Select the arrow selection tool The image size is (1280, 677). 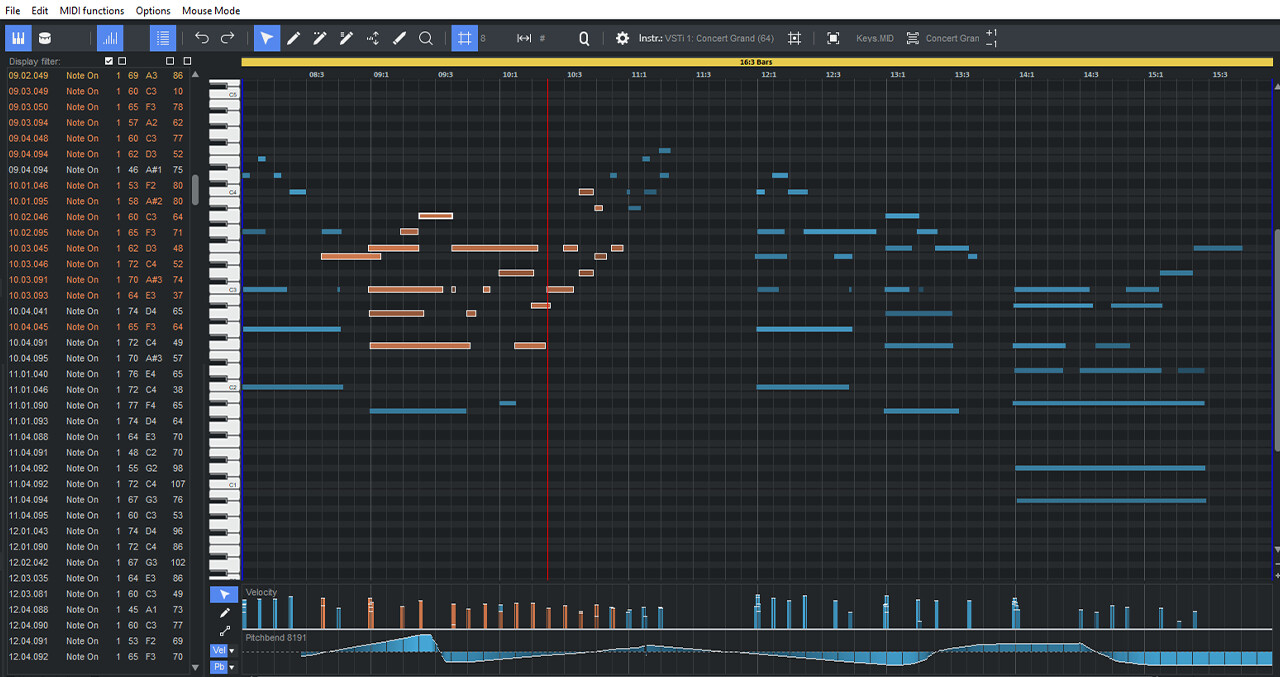[266, 38]
